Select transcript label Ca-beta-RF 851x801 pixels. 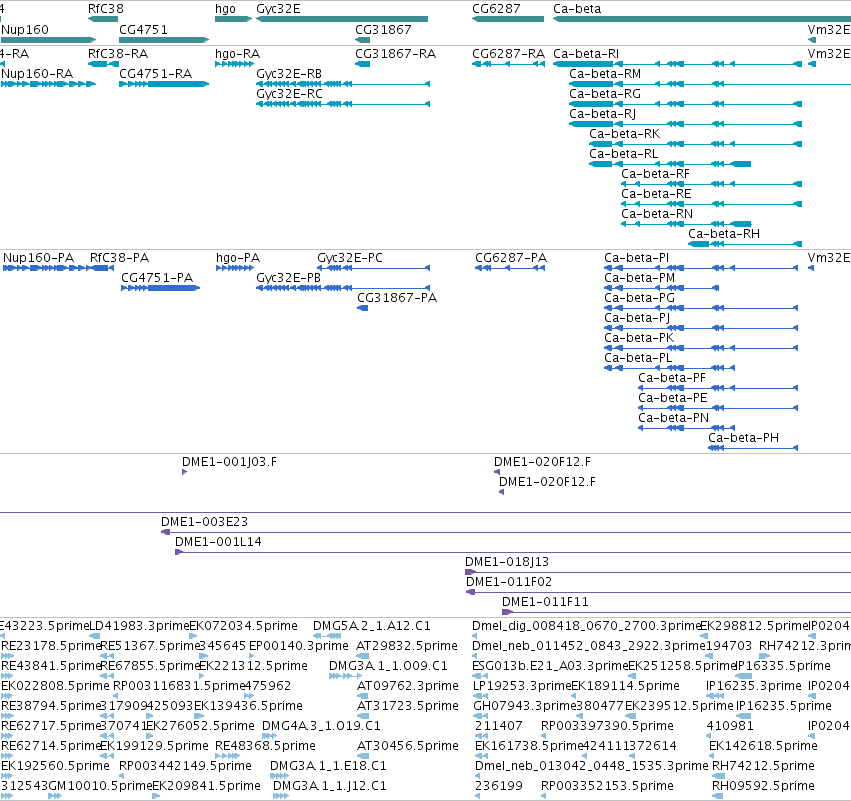(x=655, y=174)
